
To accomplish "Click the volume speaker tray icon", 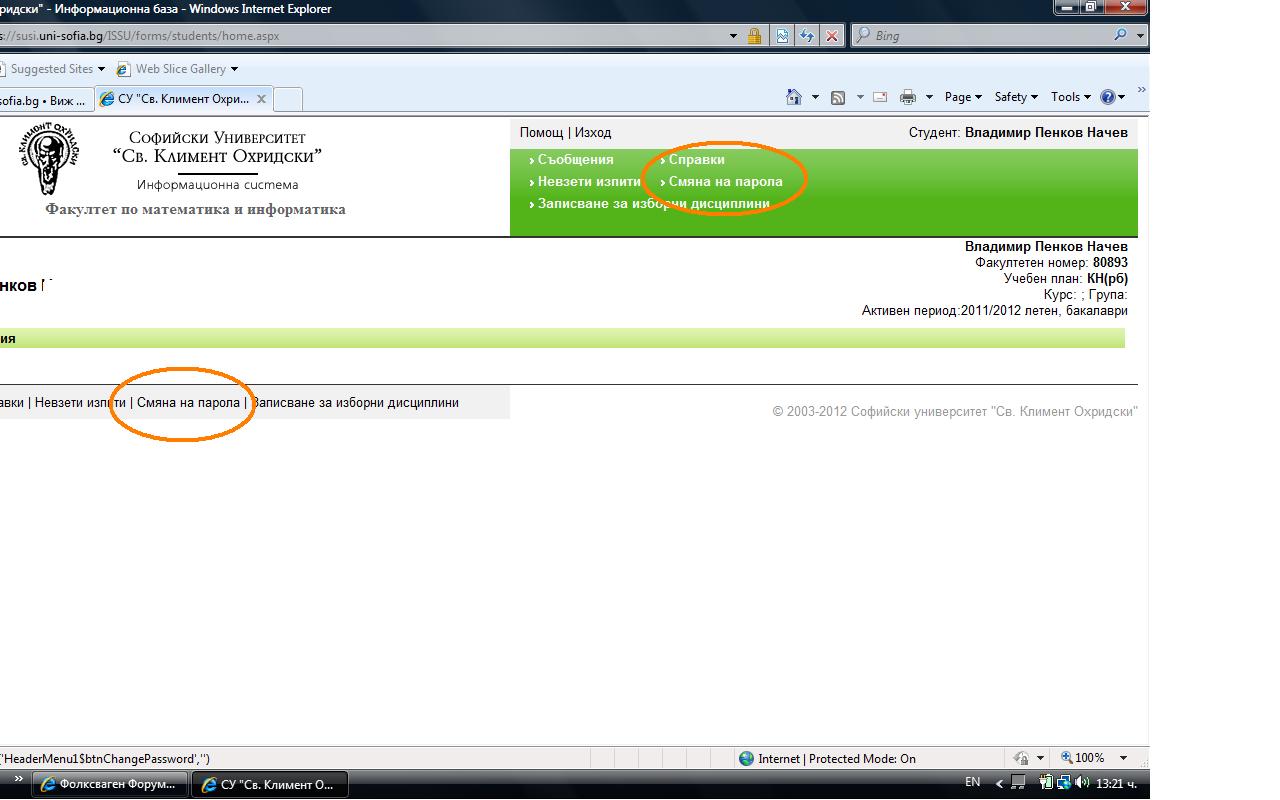I will click(x=1082, y=782).
